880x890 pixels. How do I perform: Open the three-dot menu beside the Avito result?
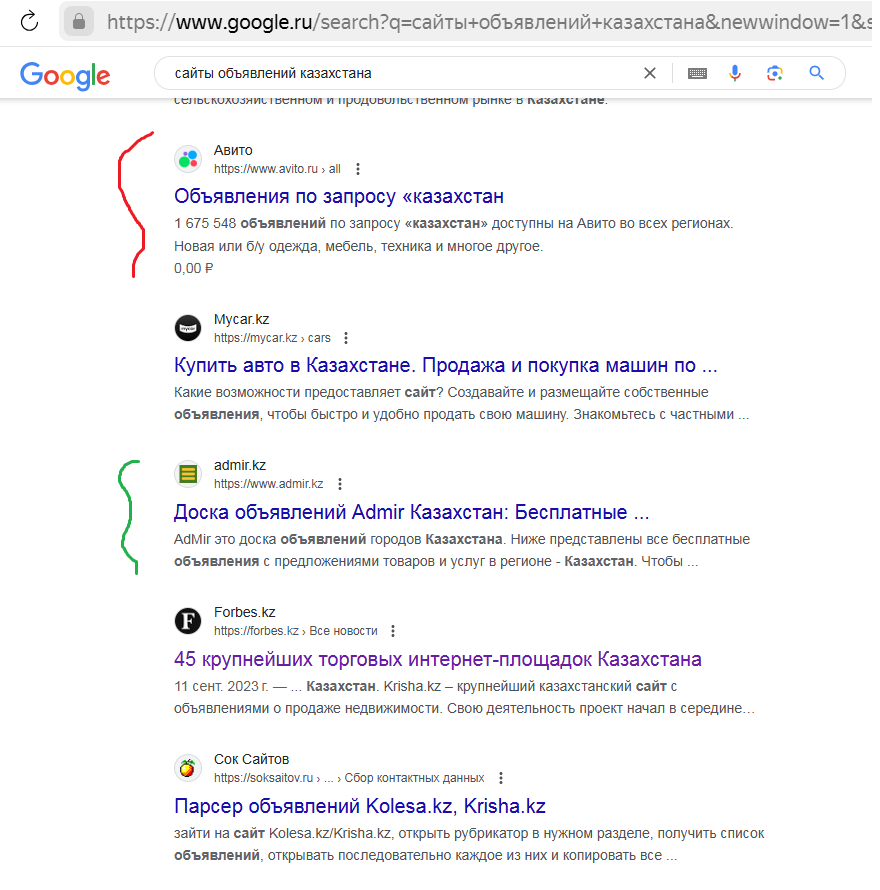pyautogui.click(x=358, y=169)
